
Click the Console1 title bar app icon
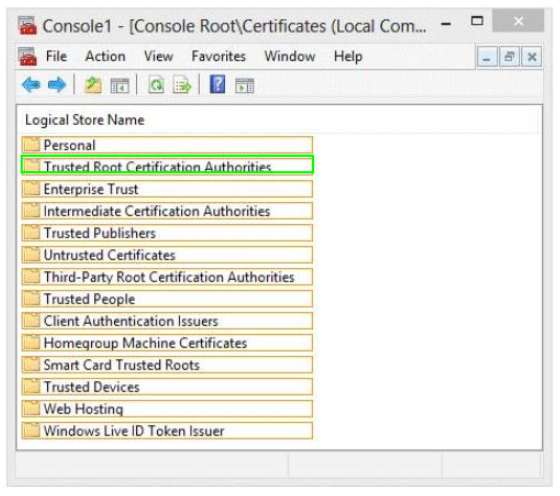tap(27, 26)
